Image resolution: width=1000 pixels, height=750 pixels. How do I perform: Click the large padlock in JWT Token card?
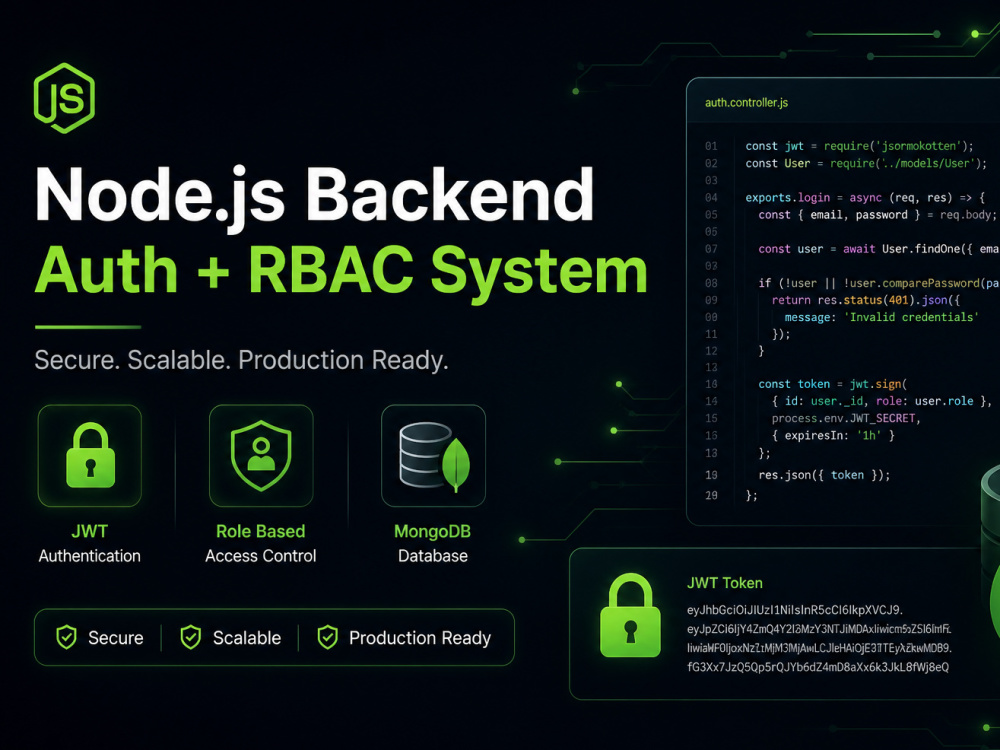click(x=630, y=615)
